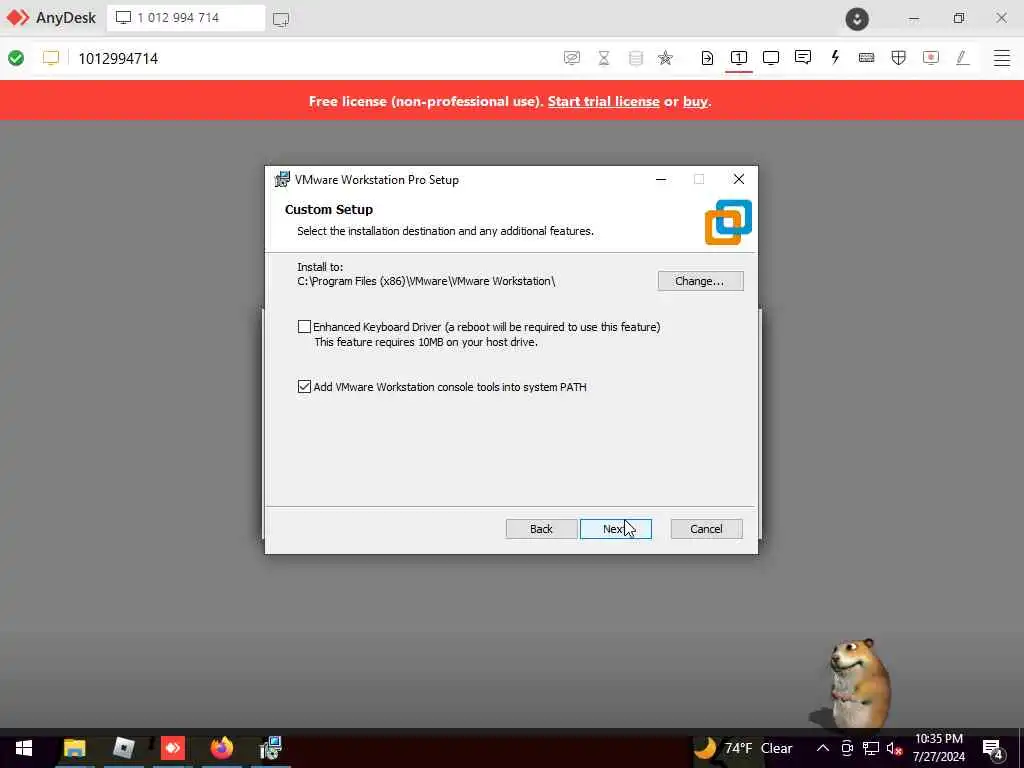Open the network tray icon
This screenshot has width=1024, height=768.
pyautogui.click(x=871, y=748)
